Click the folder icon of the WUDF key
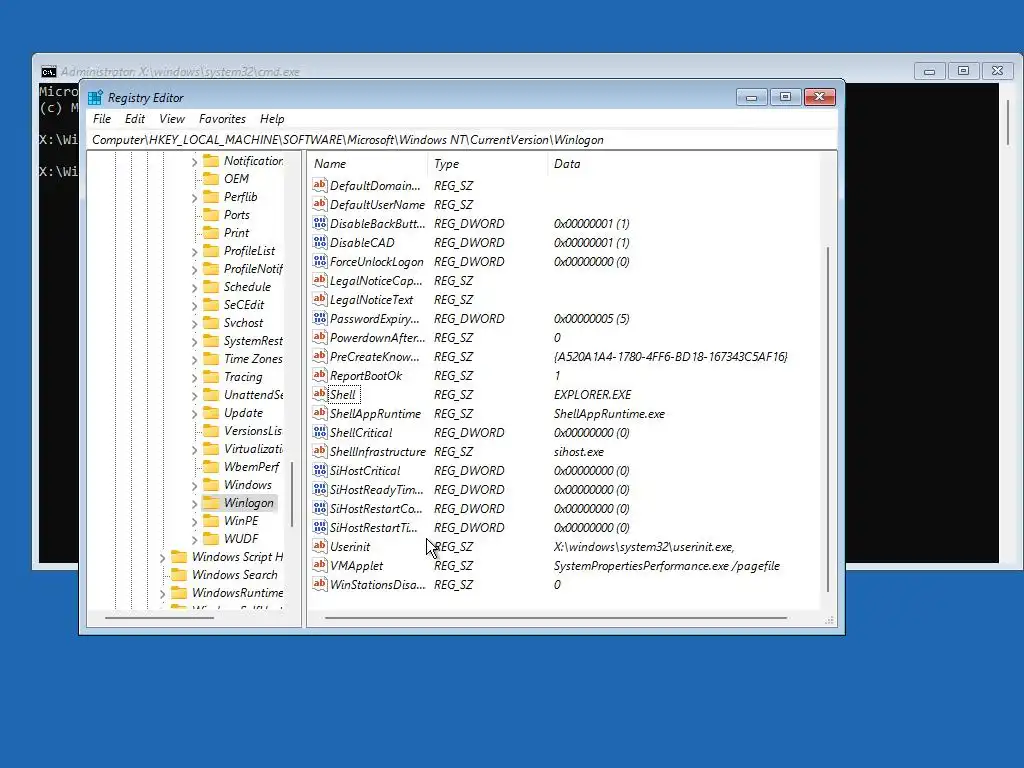 click(x=211, y=538)
